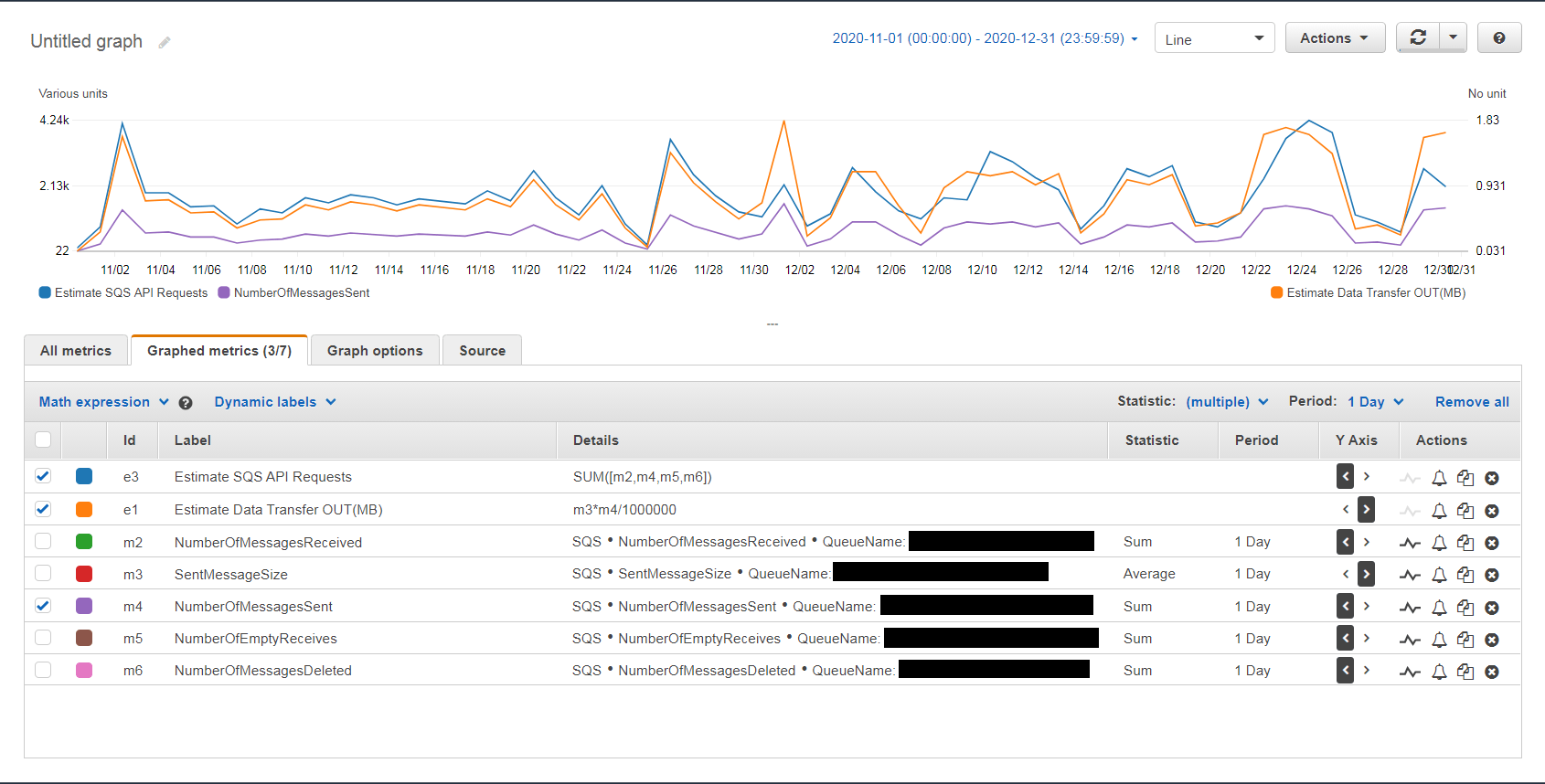Toggle select-all checkbox in table header
Screen dimensions: 1545x784
(43, 440)
